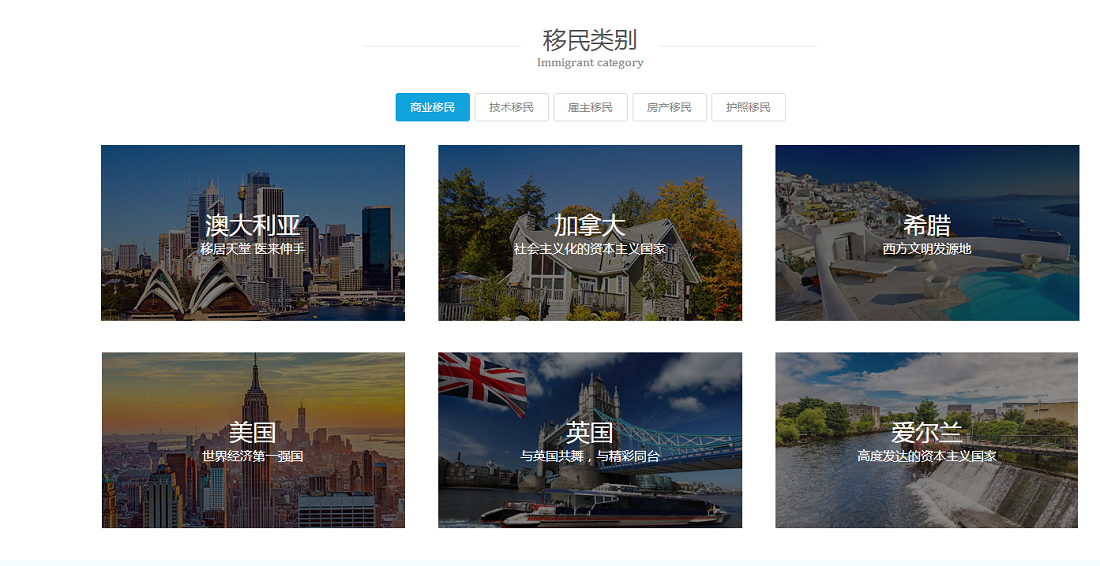Click the 希腊 title text
This screenshot has width=1100, height=566.
click(x=927, y=225)
